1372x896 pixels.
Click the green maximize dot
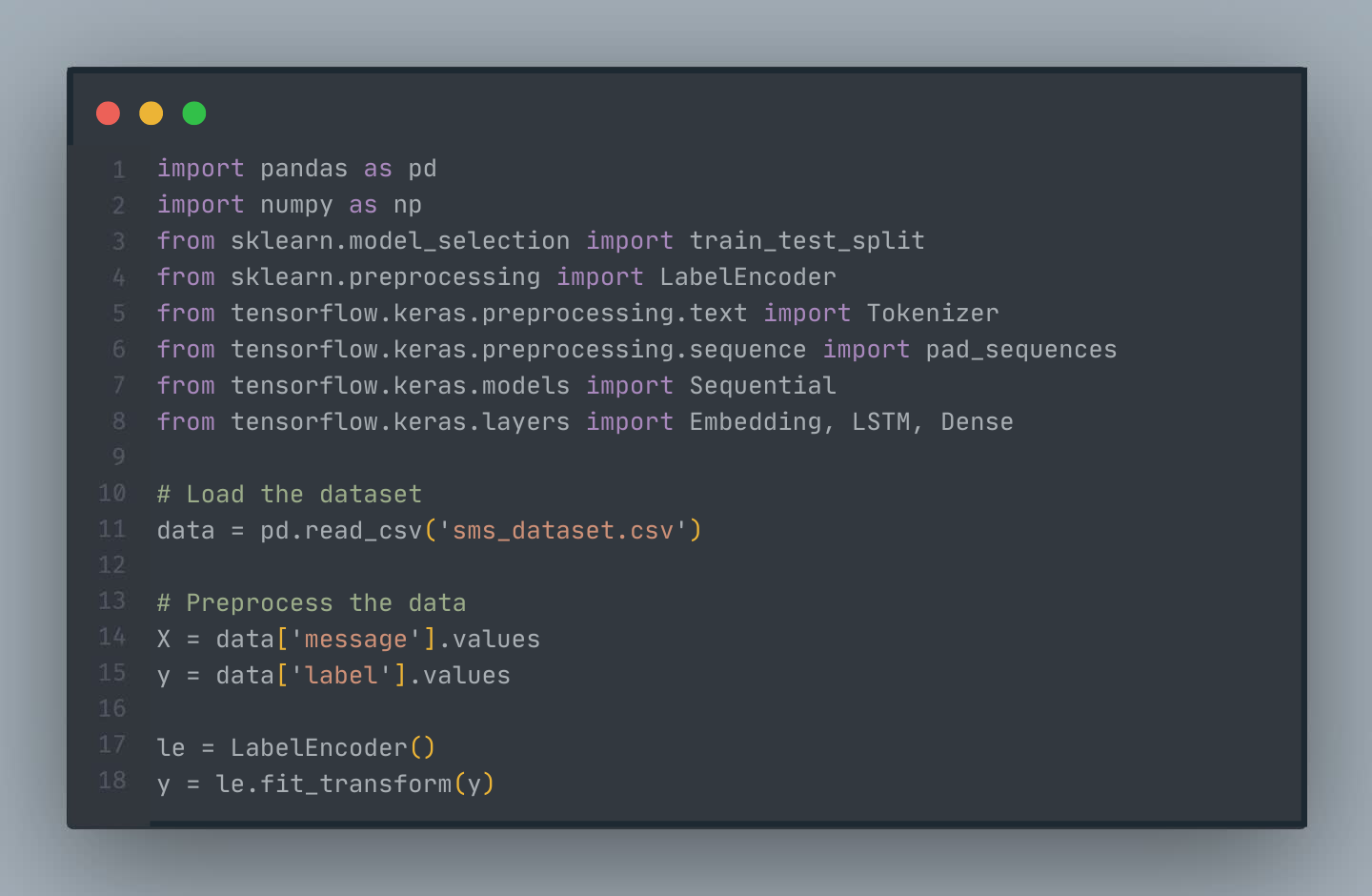tap(194, 113)
